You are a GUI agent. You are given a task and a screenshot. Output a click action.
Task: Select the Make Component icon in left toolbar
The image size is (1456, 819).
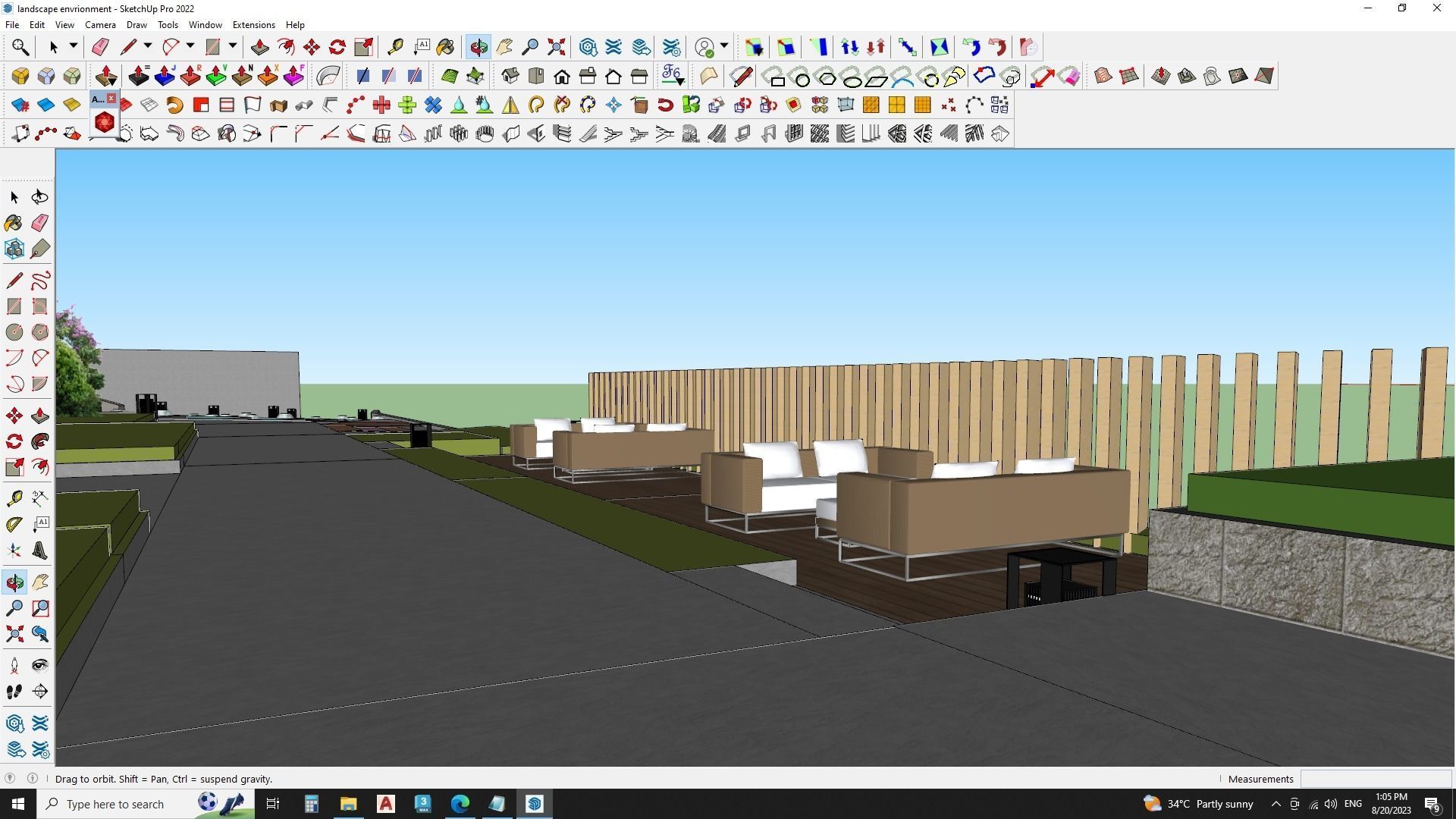click(x=14, y=249)
